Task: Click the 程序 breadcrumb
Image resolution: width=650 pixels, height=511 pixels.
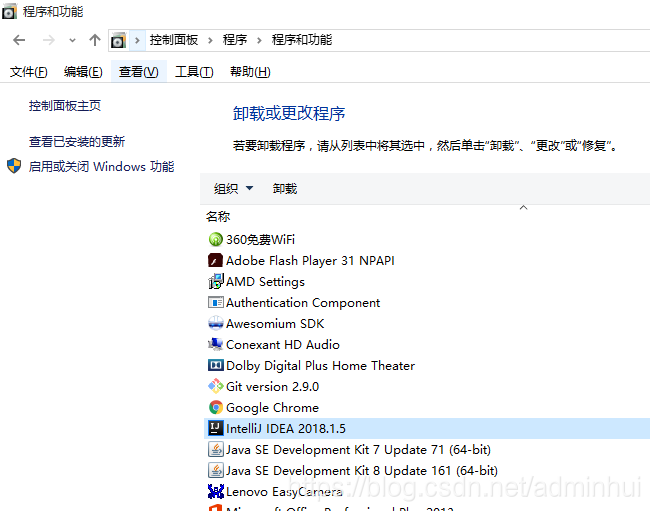Action: click(235, 40)
